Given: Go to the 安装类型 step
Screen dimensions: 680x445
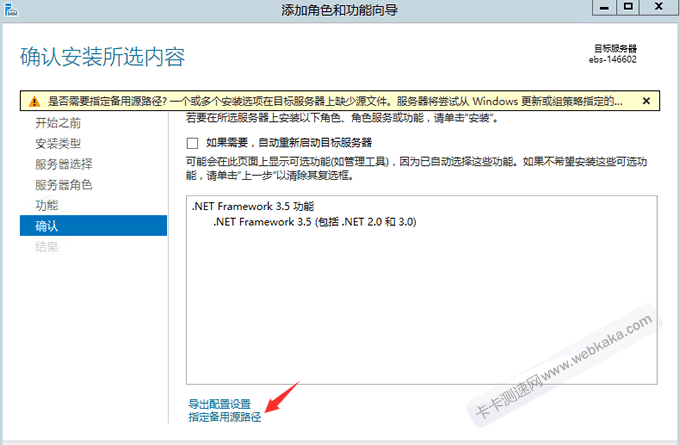Looking at the screenshot, I should click(58, 144).
